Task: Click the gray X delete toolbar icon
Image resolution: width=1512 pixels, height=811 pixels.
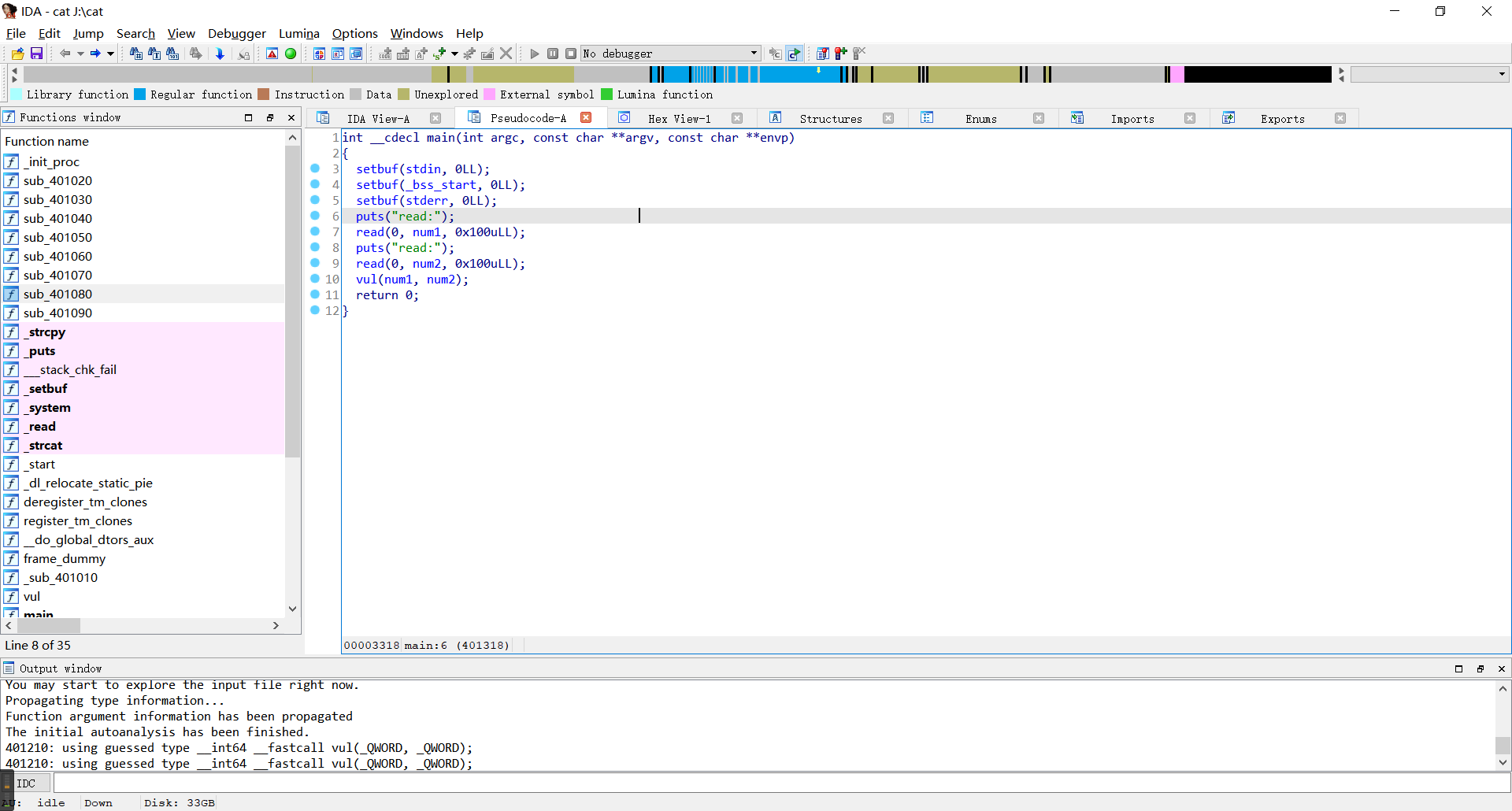Action: tap(506, 54)
